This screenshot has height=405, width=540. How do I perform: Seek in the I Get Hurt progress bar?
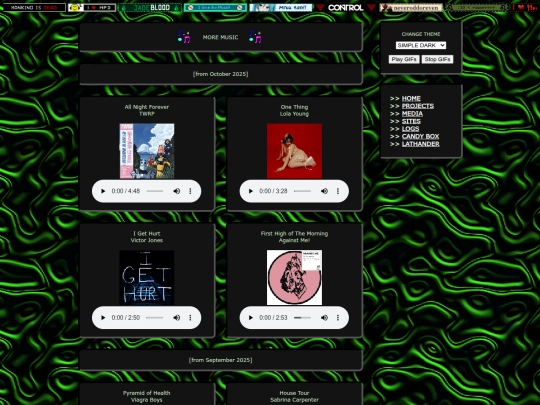point(155,318)
